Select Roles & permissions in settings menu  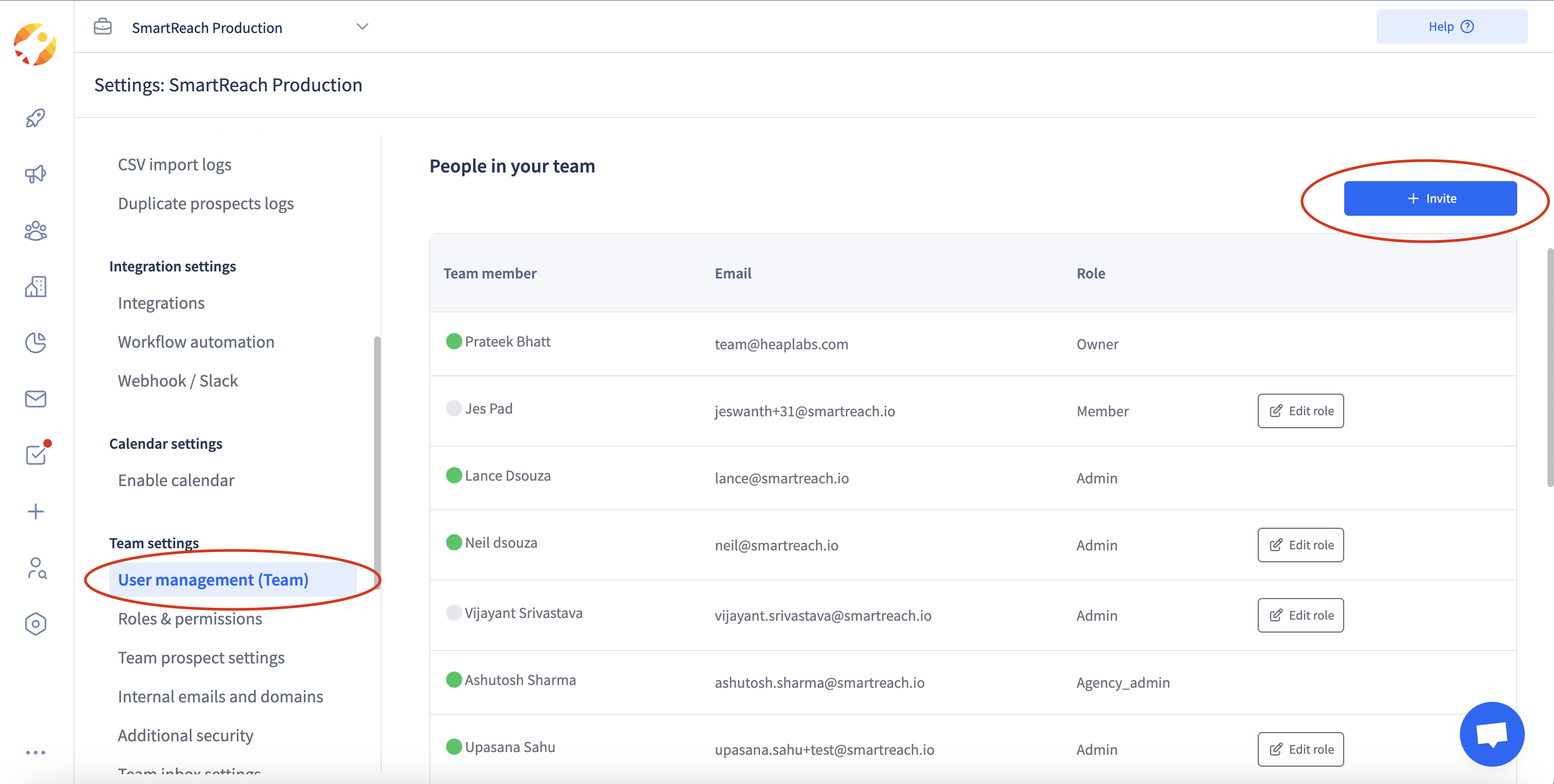coord(189,619)
